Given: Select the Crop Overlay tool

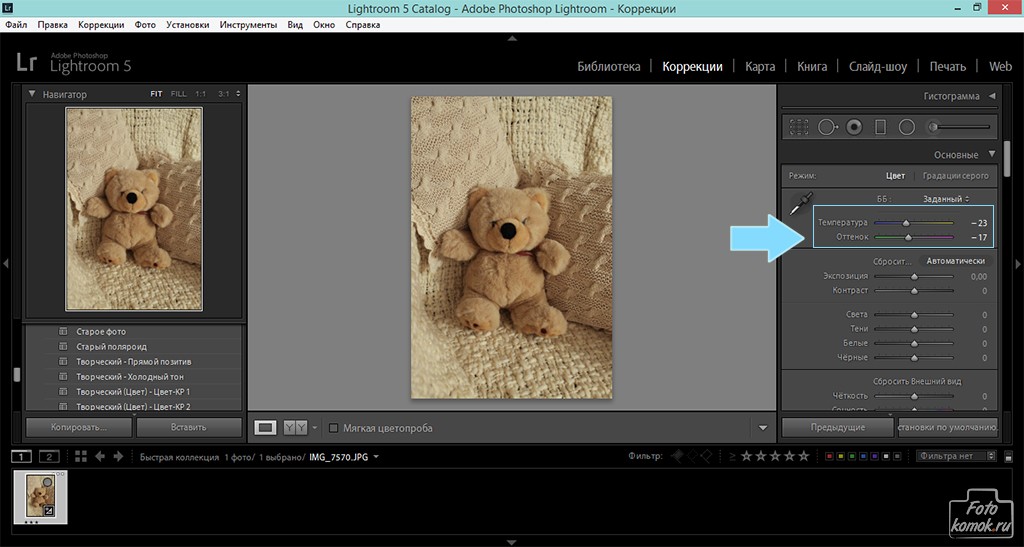Looking at the screenshot, I should pos(798,127).
